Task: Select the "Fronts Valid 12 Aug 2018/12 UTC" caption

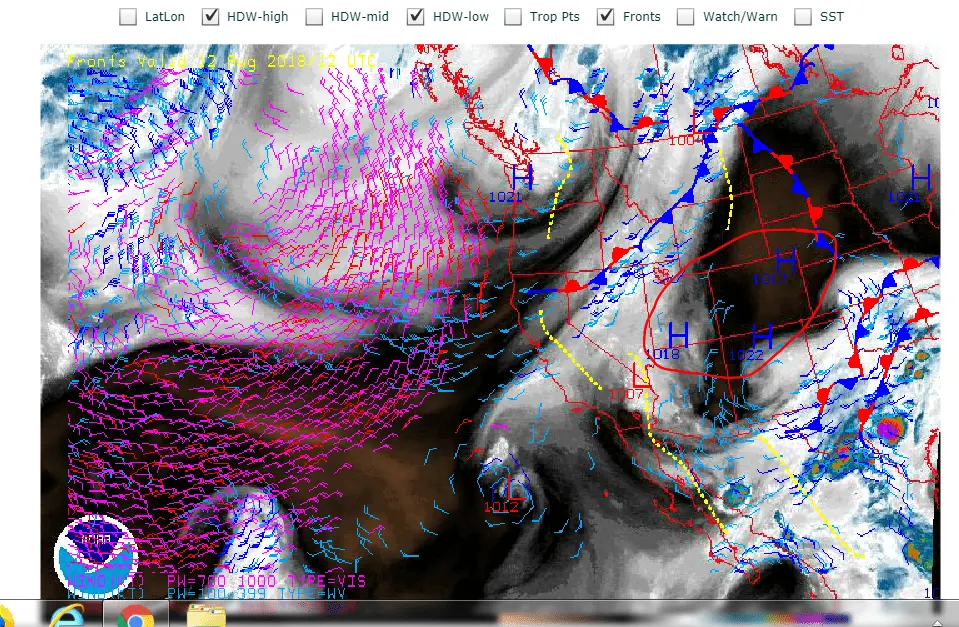Action: tap(222, 61)
